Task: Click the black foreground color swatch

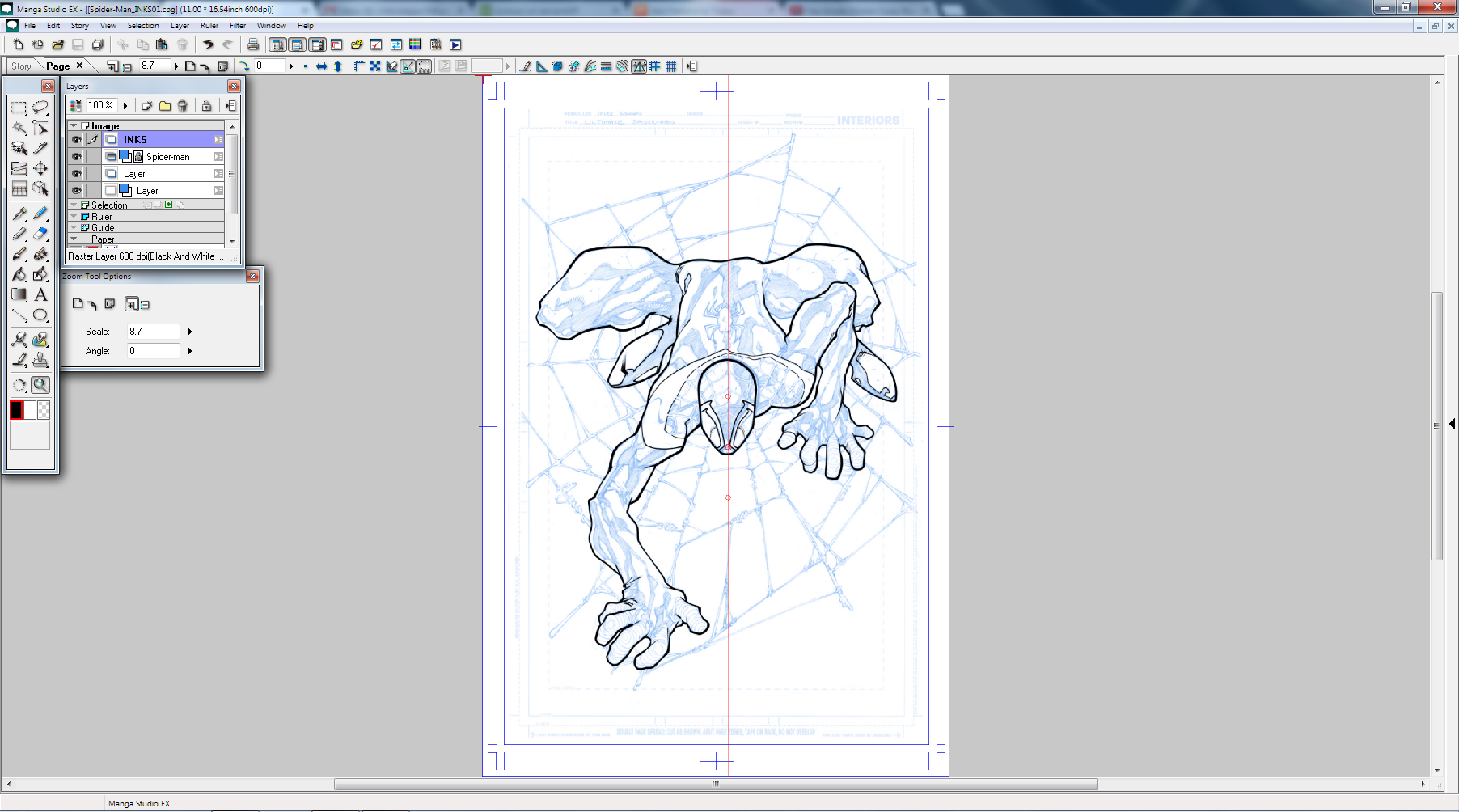Action: (16, 411)
